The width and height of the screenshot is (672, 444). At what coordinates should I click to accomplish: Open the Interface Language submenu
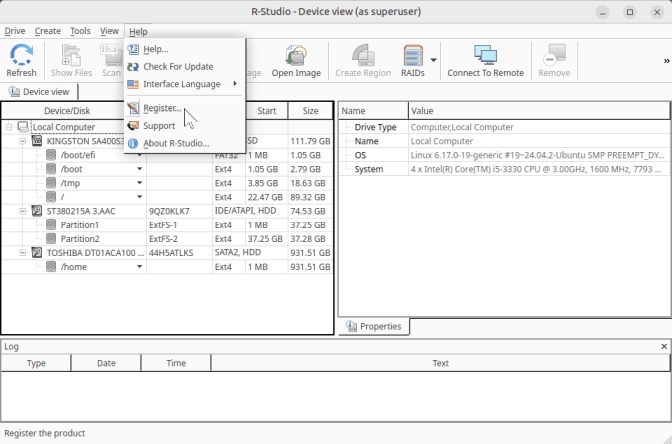pos(185,84)
